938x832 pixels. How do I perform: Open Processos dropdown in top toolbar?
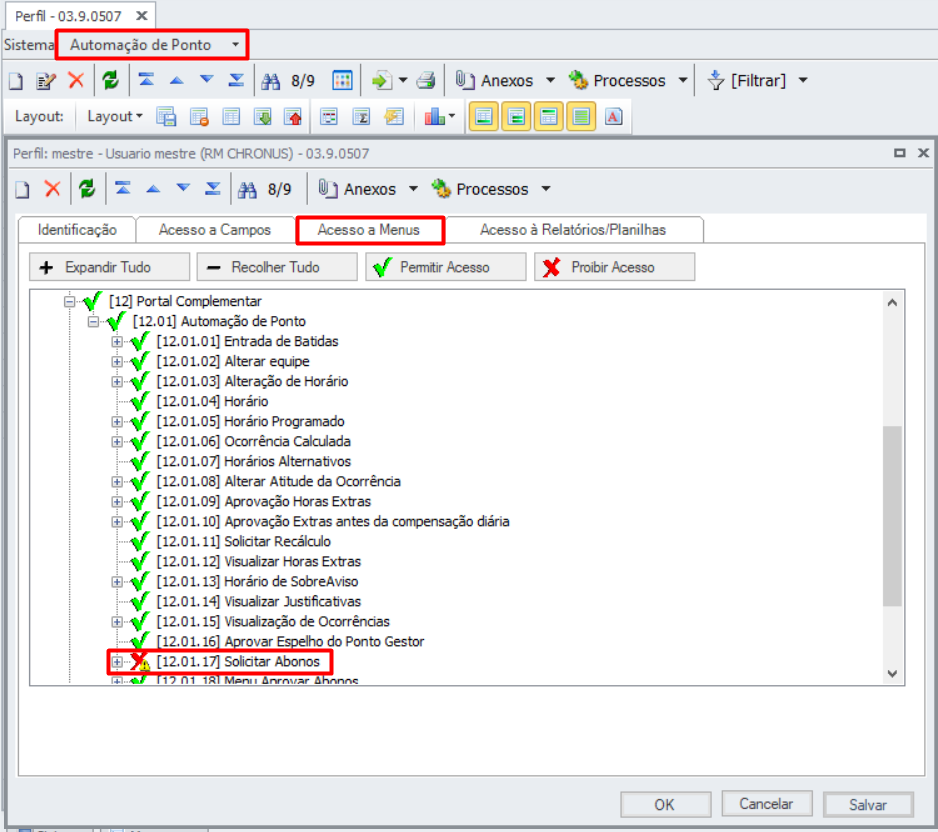pyautogui.click(x=683, y=80)
